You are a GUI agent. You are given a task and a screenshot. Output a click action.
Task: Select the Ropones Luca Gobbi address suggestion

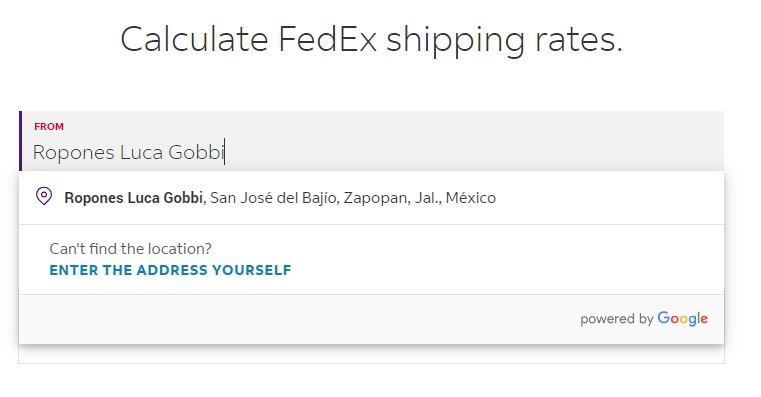(x=371, y=198)
